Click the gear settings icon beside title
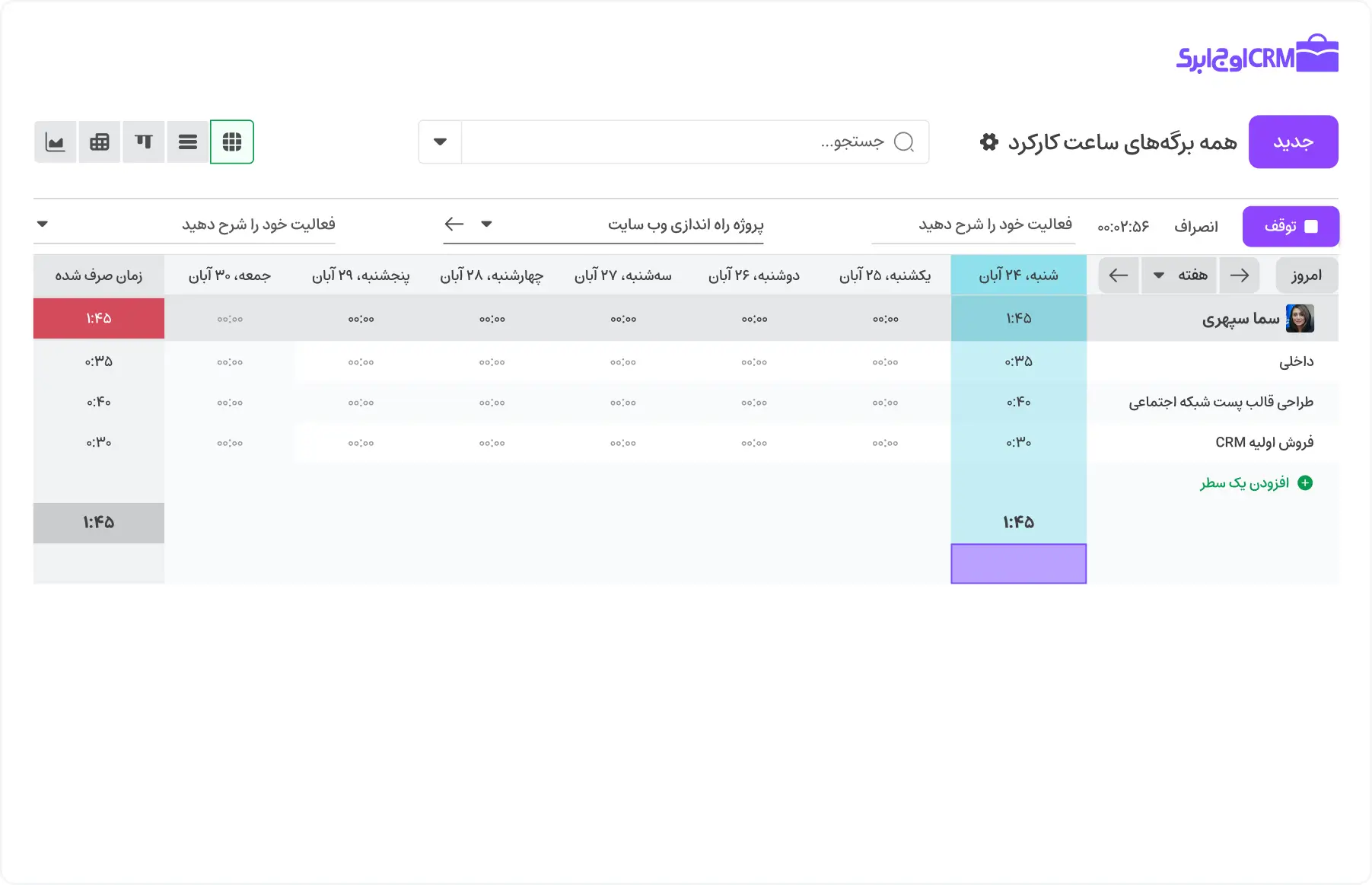 988,142
